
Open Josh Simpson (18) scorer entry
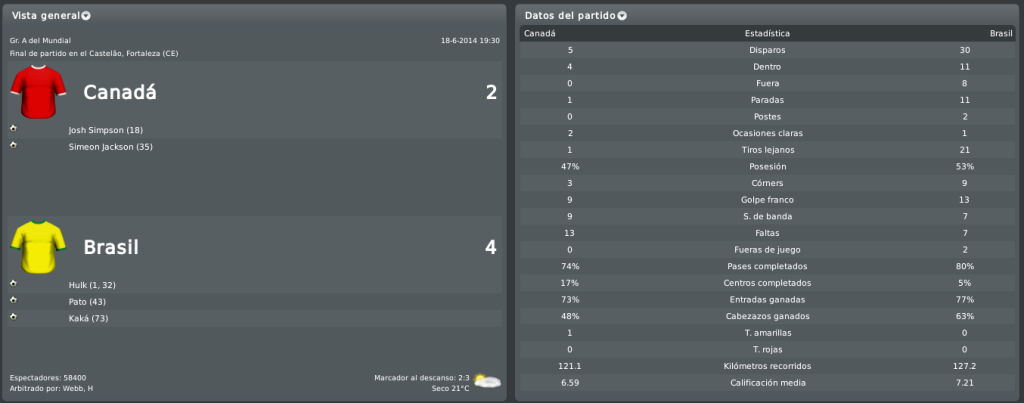106,130
